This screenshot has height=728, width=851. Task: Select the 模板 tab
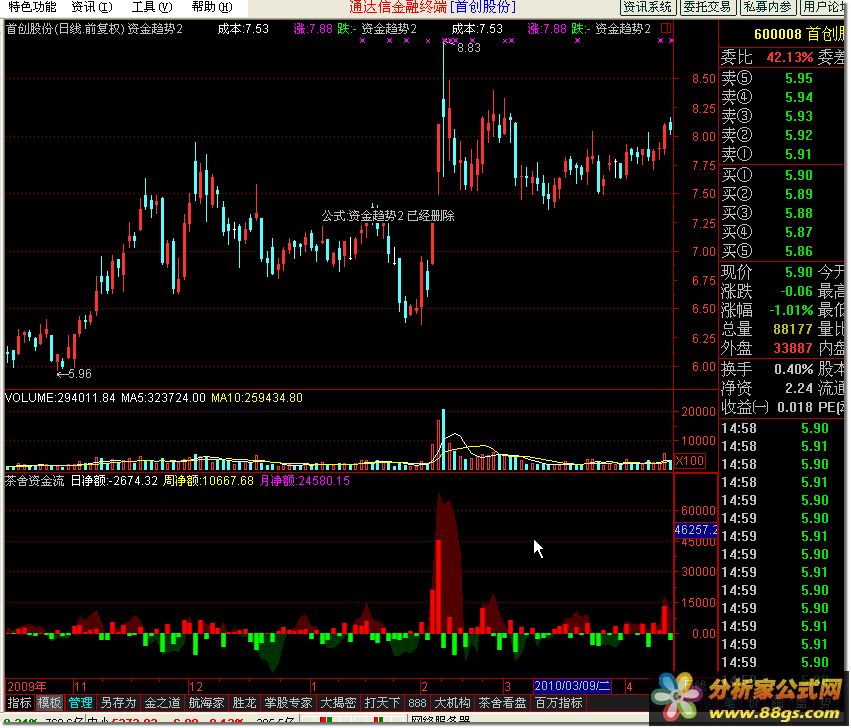click(49, 702)
